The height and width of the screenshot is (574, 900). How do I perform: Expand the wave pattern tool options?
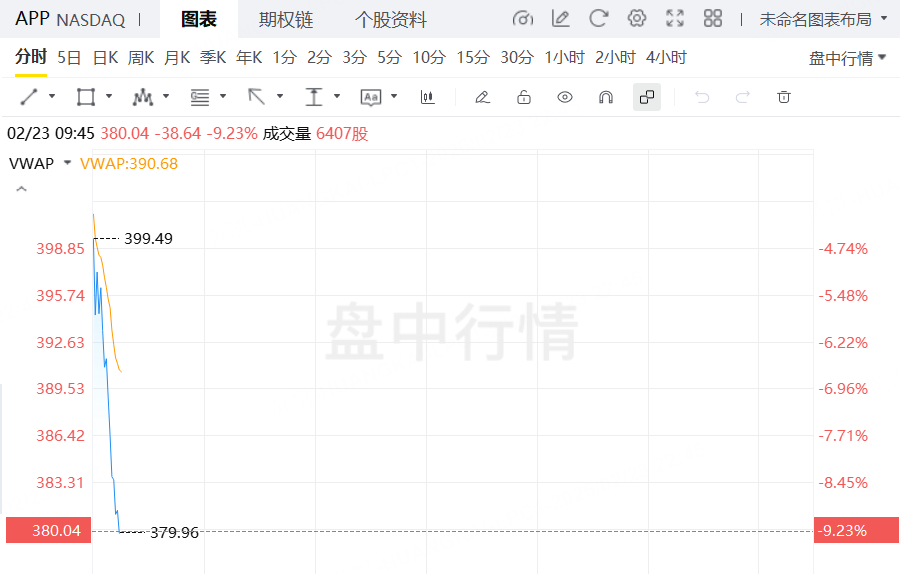click(x=166, y=96)
